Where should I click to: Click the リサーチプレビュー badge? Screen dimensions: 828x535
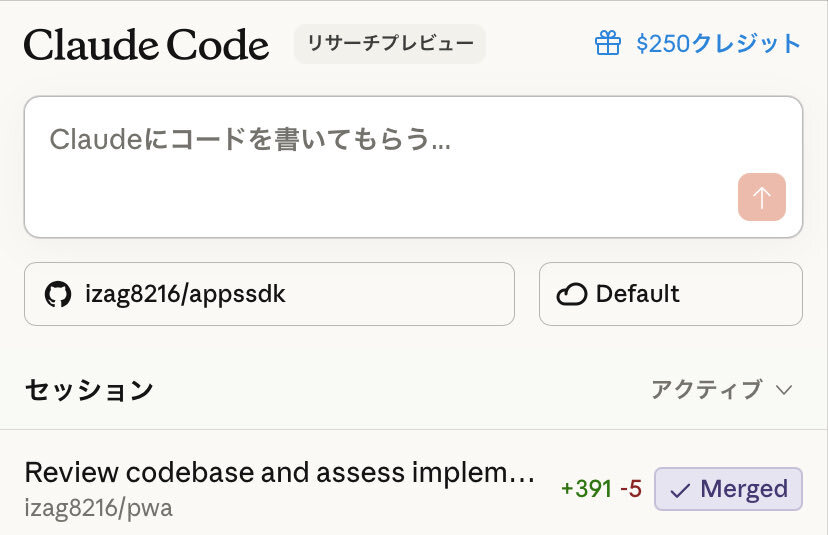point(389,44)
